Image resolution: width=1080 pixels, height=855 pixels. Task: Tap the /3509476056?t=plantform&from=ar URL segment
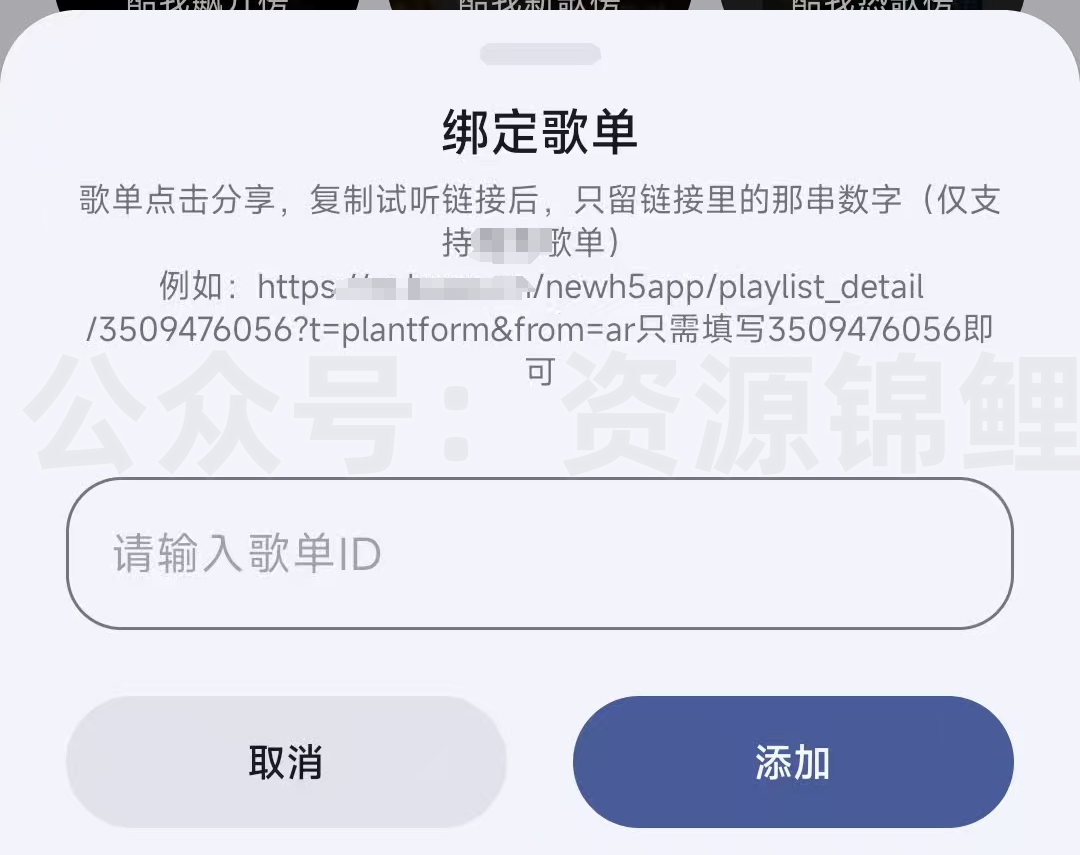(x=359, y=330)
